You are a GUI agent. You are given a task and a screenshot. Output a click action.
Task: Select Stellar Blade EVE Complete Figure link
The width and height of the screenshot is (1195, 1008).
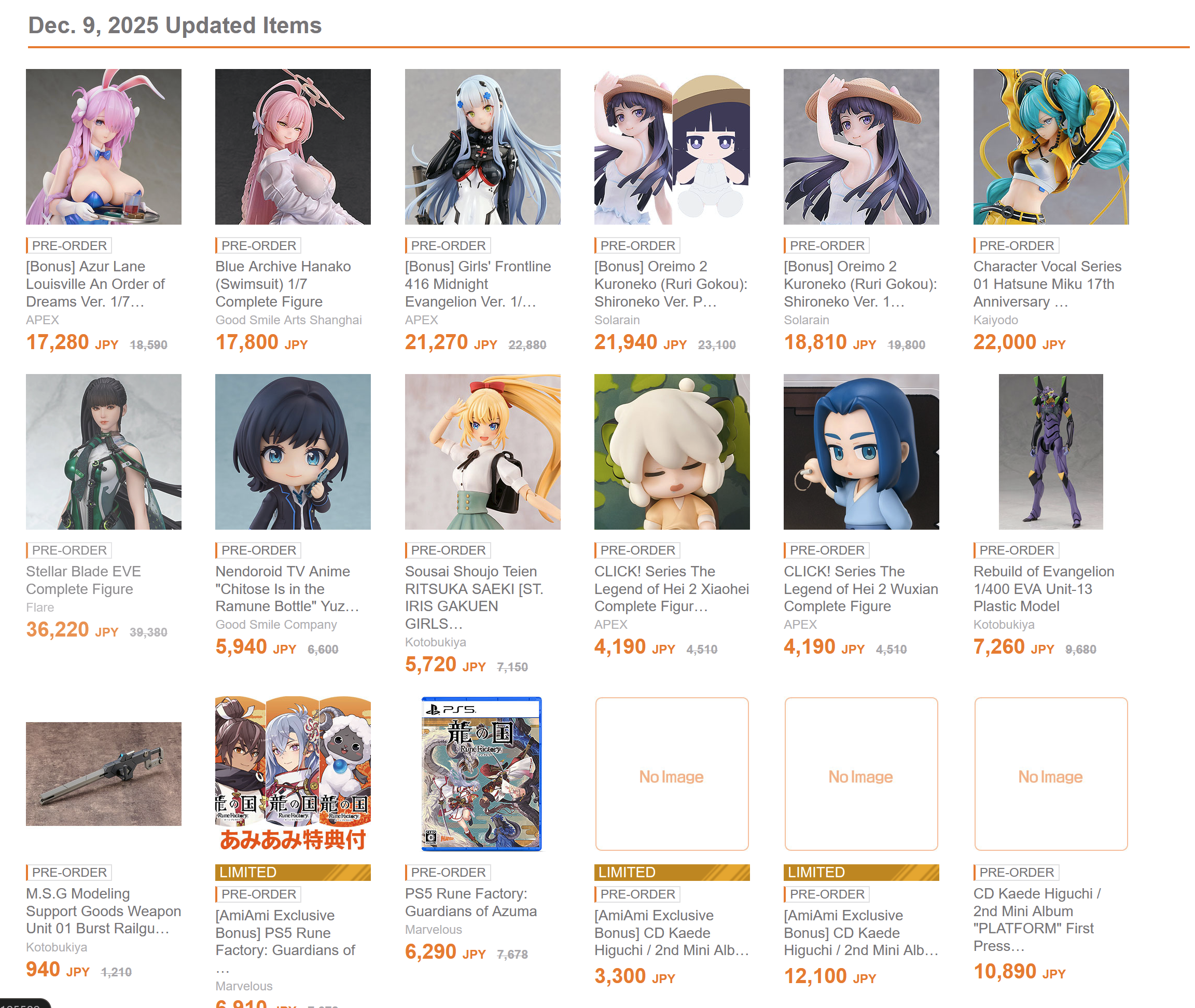point(84,580)
